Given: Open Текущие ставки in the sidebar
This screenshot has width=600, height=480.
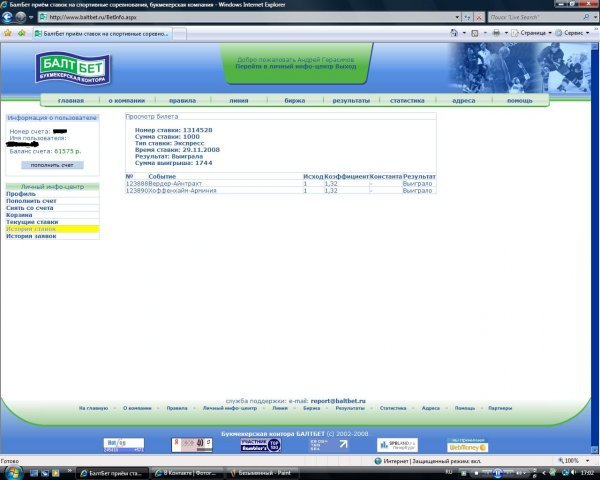Looking at the screenshot, I should point(32,222).
